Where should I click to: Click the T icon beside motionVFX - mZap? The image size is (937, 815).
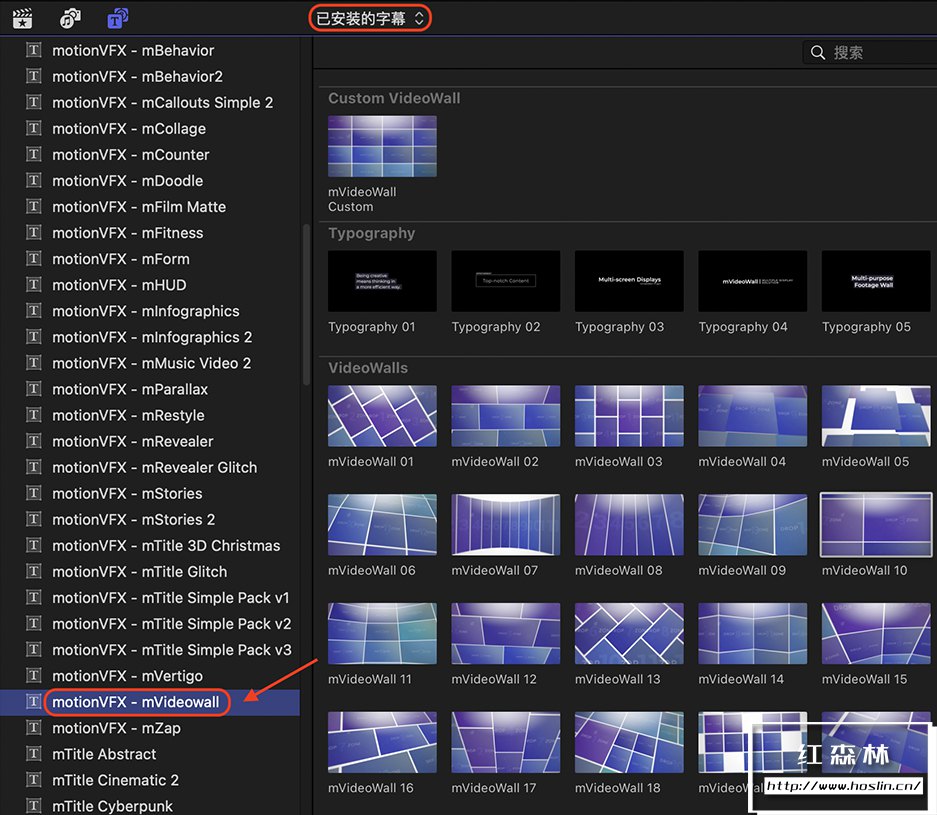click(34, 728)
